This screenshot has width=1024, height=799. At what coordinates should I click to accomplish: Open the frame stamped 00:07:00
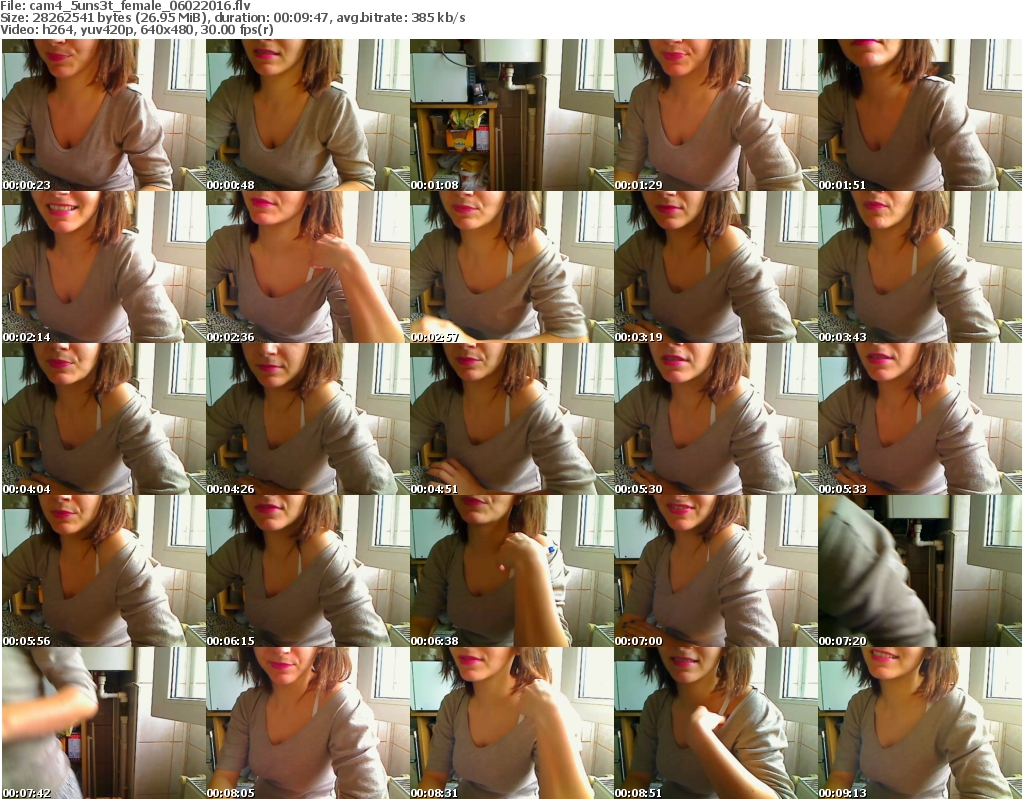[716, 571]
